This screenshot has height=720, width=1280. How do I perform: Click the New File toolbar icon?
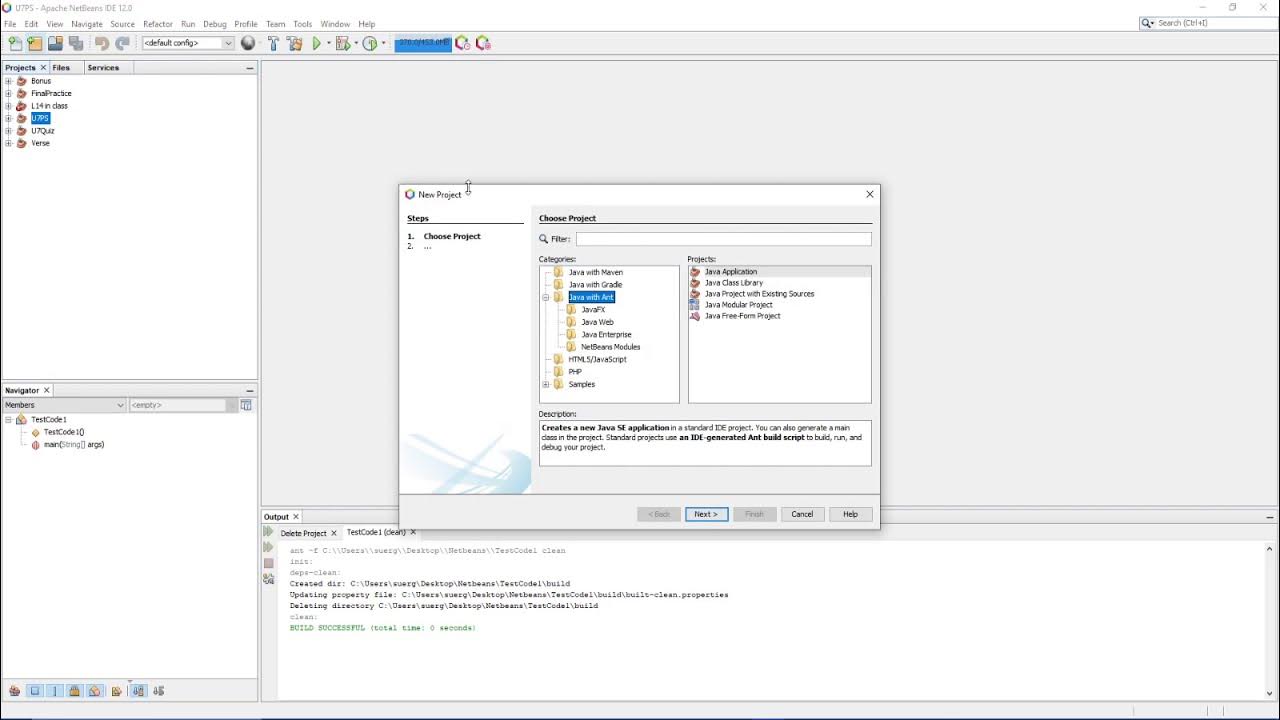click(15, 43)
